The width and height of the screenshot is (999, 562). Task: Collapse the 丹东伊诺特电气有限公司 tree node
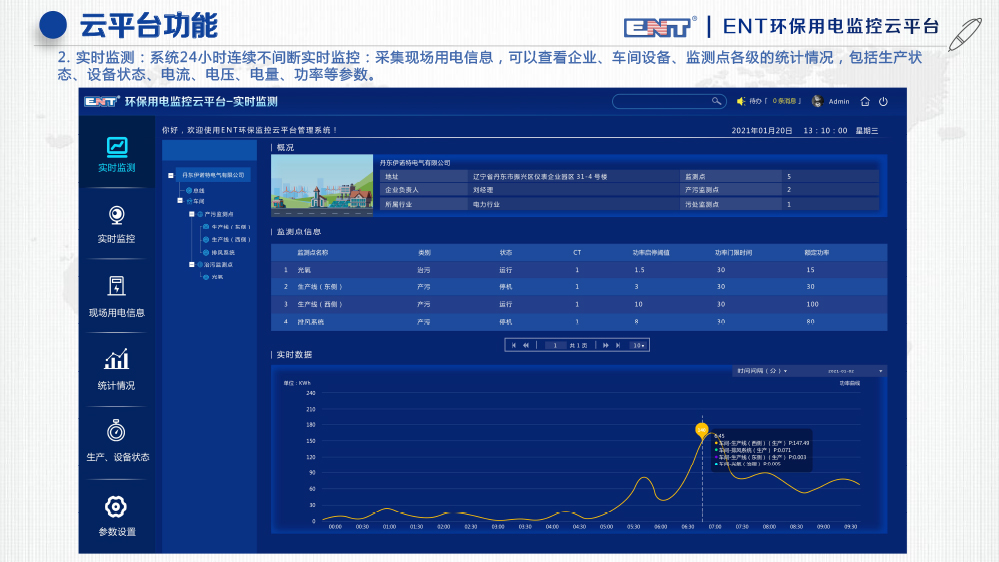click(171, 175)
